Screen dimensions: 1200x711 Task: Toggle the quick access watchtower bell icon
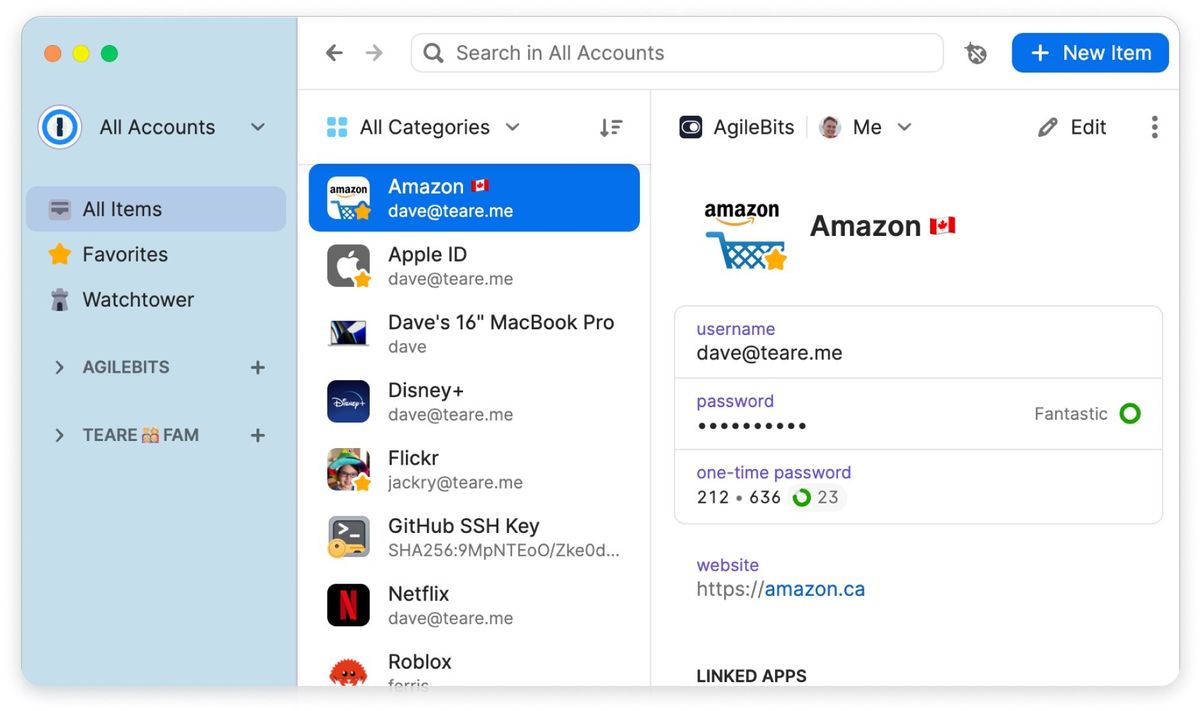coord(975,53)
